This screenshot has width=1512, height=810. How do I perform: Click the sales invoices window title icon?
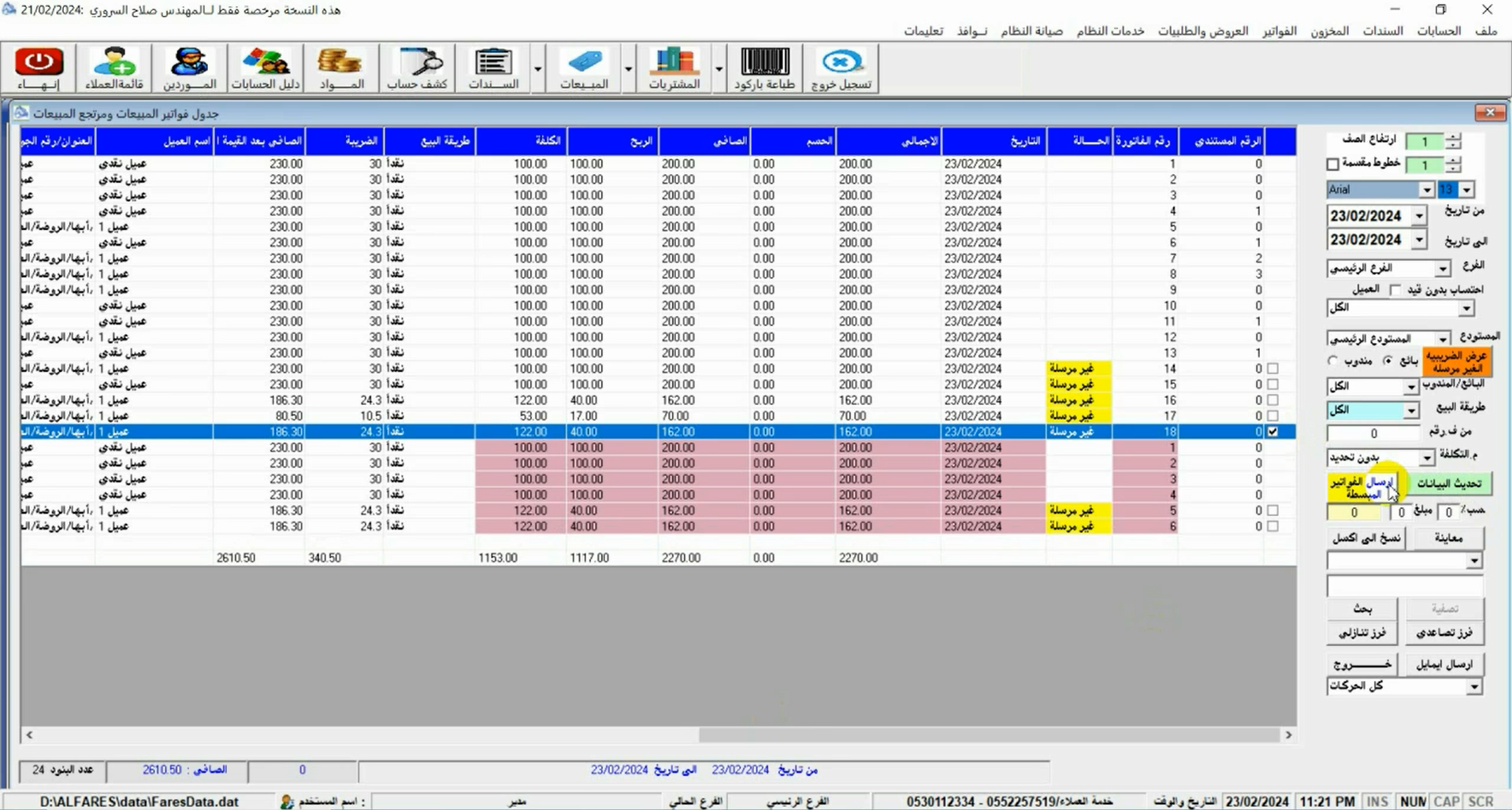click(x=20, y=113)
